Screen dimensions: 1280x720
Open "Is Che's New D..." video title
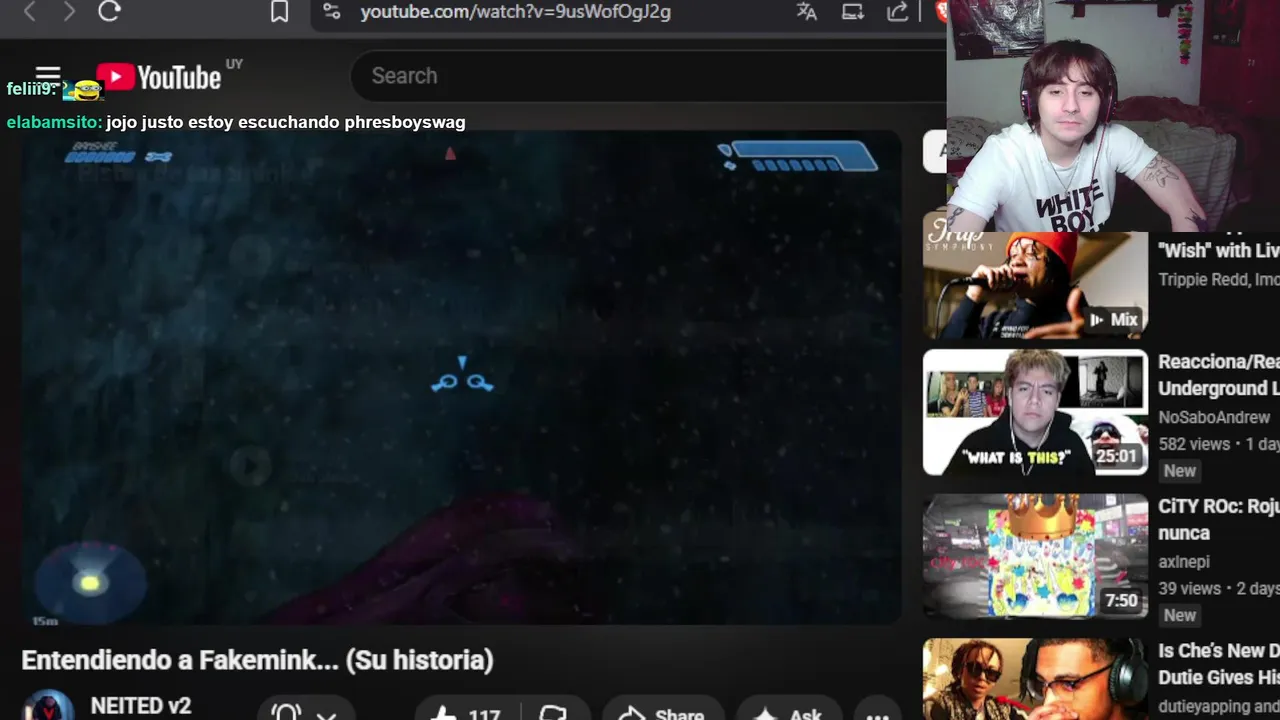tap(1218, 664)
